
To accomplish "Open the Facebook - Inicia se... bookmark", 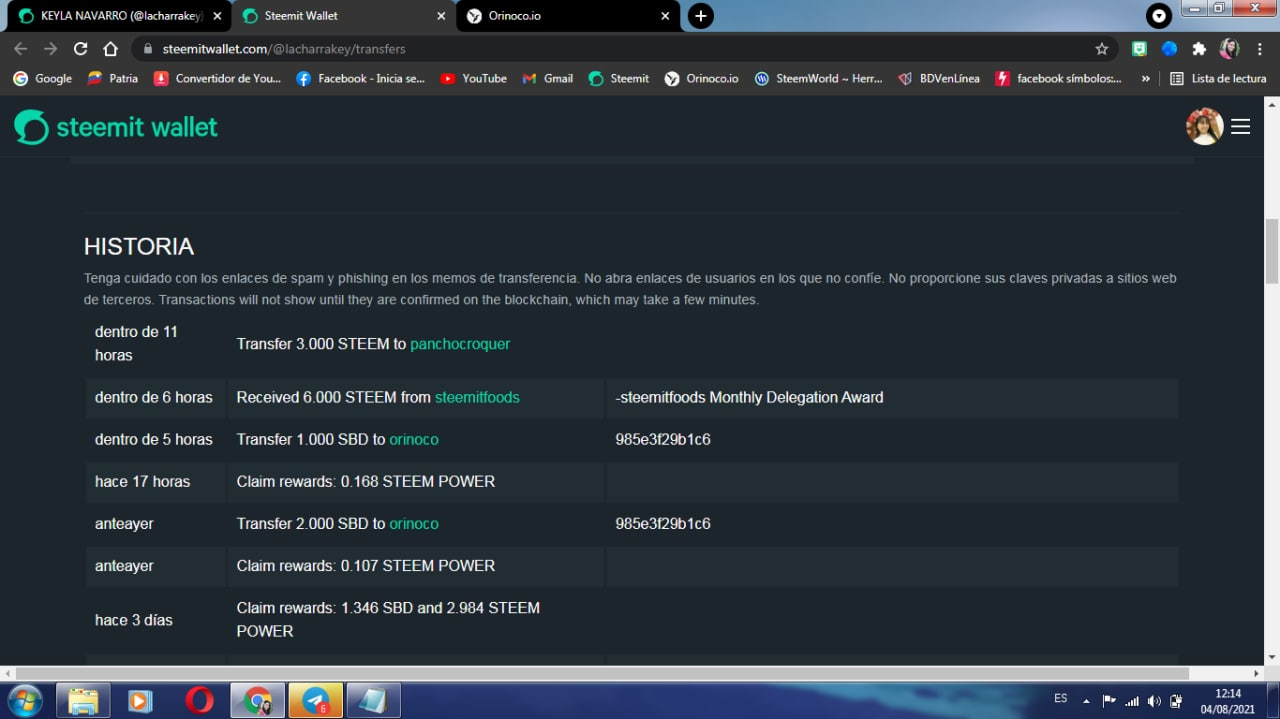I will point(361,78).
